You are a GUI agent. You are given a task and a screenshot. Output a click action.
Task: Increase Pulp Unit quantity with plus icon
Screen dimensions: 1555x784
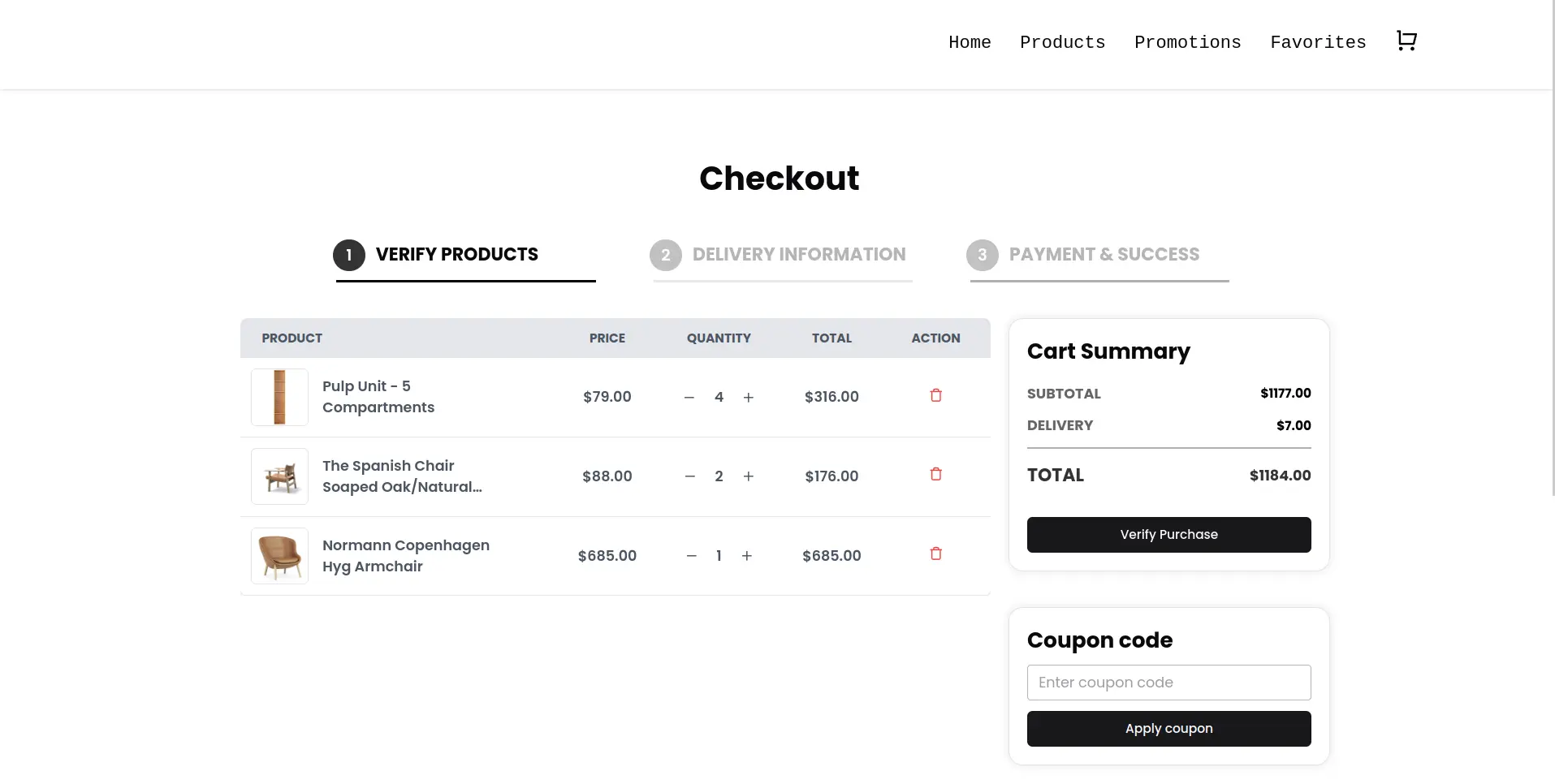(748, 397)
